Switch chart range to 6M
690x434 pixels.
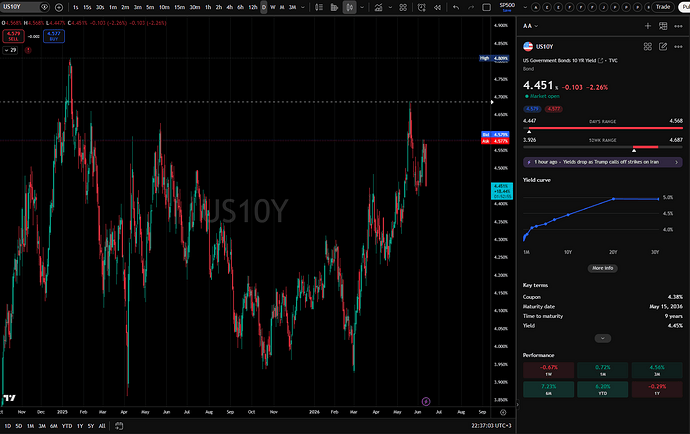point(54,426)
